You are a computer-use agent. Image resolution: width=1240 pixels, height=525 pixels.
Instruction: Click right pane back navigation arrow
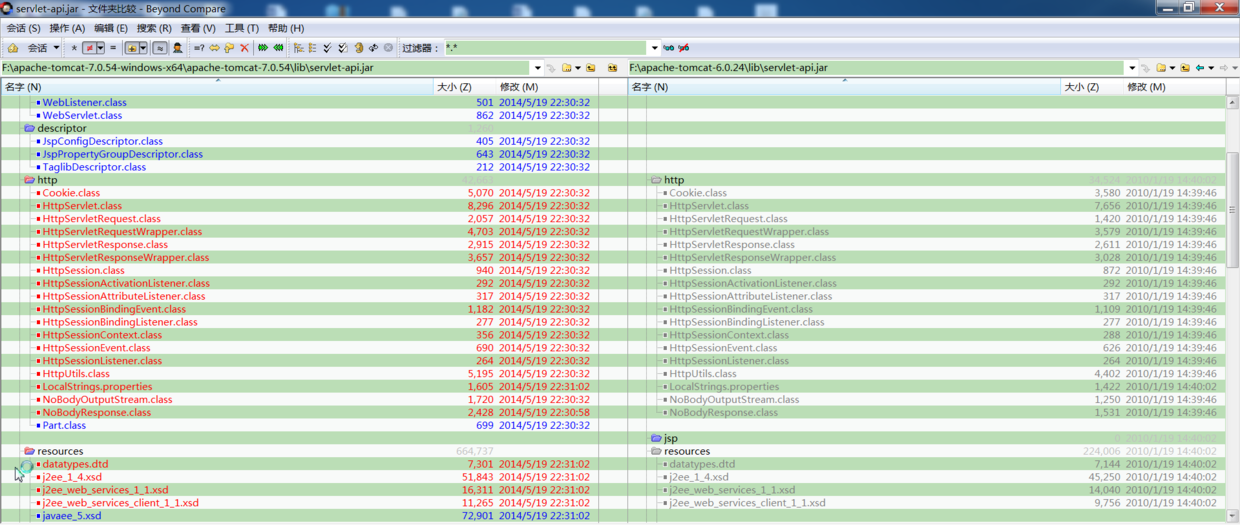pos(1199,68)
